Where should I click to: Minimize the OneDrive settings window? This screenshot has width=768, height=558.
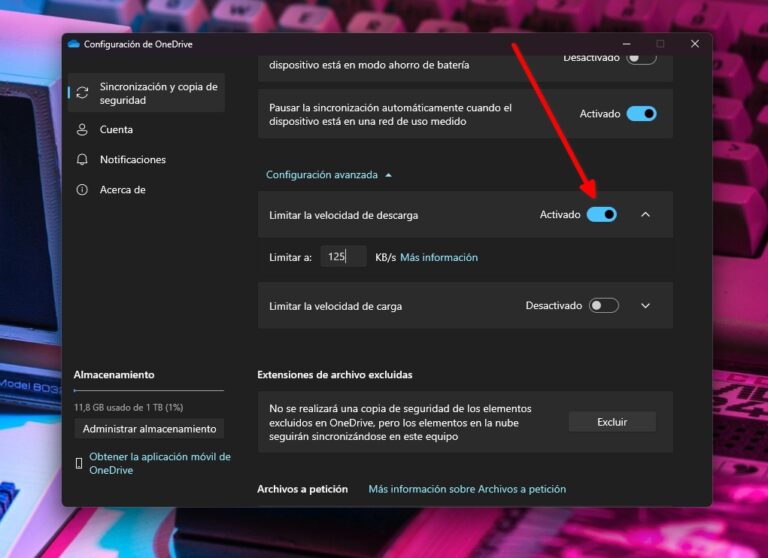click(x=626, y=44)
